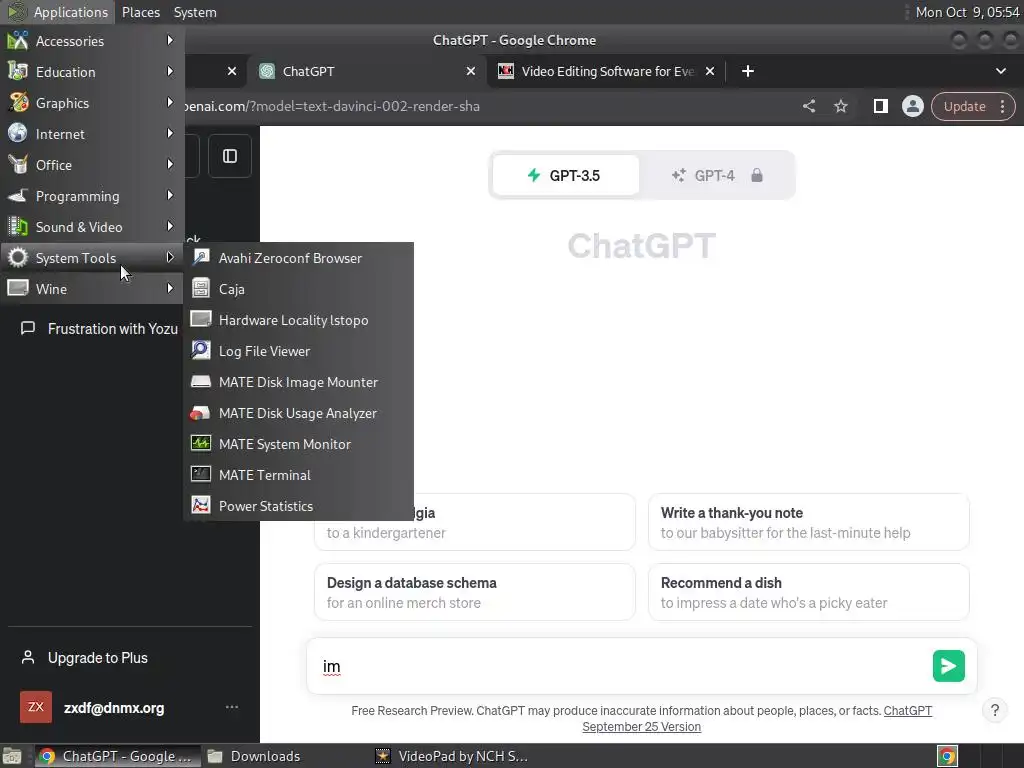Open Chrome three-dot menu
This screenshot has height=768, width=1024.
pyautogui.click(x=1002, y=106)
